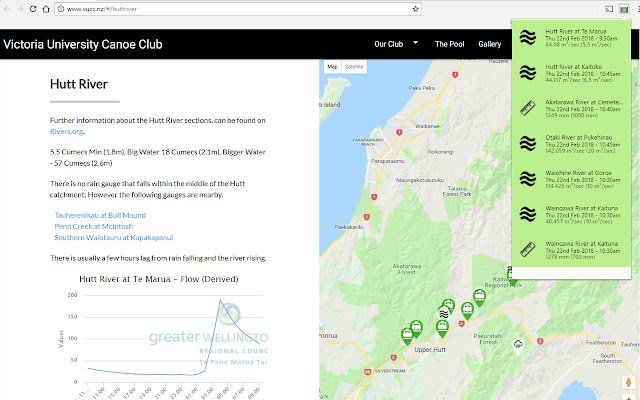Click the browser forward arrow
The width and height of the screenshot is (640, 400).
click(x=20, y=9)
